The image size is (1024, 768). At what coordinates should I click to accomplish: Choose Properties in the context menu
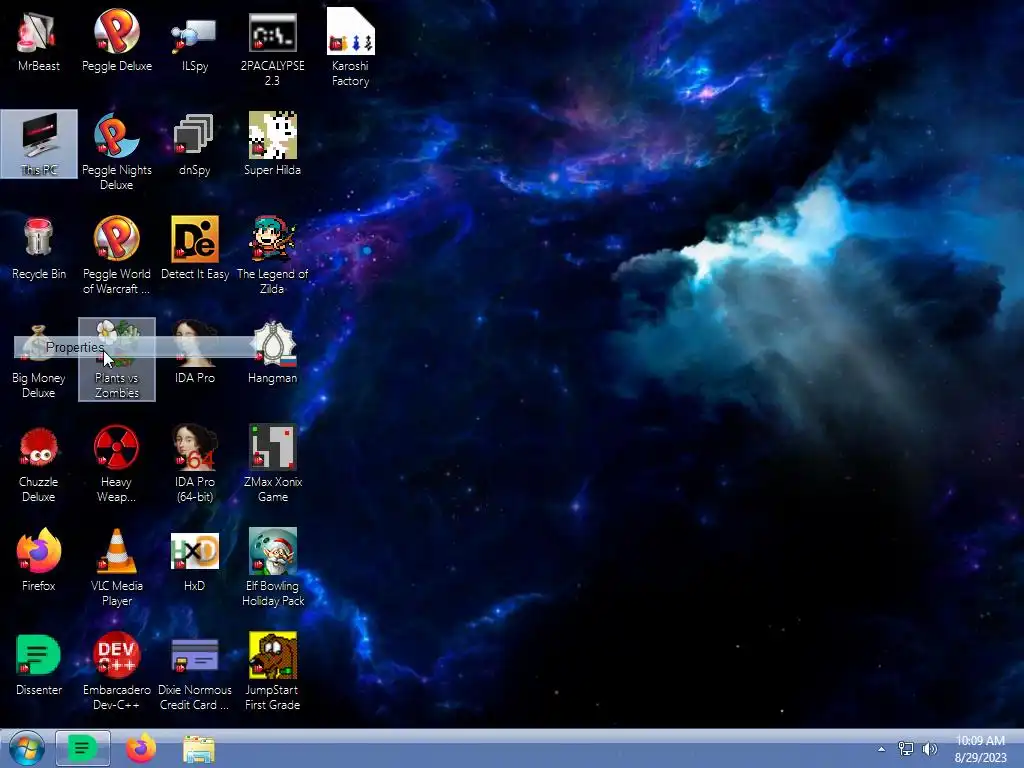click(x=133, y=347)
